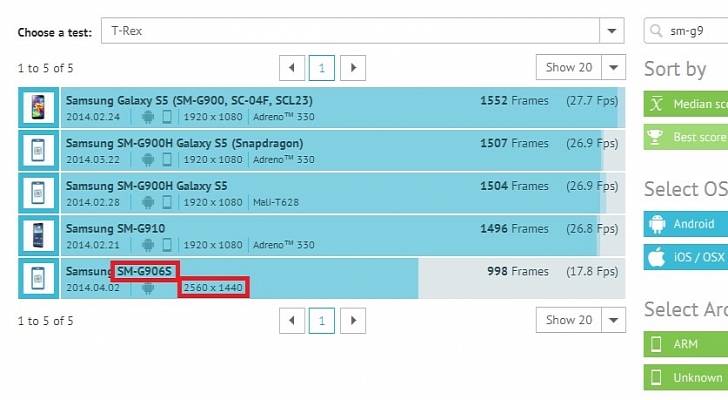Select the Android robot icon filter

(657, 224)
